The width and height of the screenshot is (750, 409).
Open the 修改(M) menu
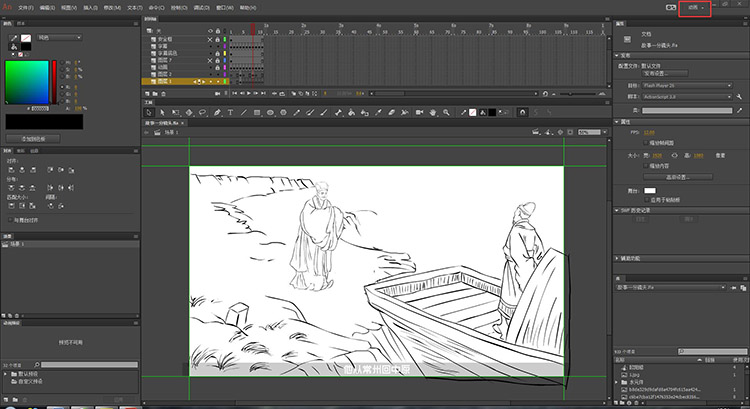click(x=112, y=8)
